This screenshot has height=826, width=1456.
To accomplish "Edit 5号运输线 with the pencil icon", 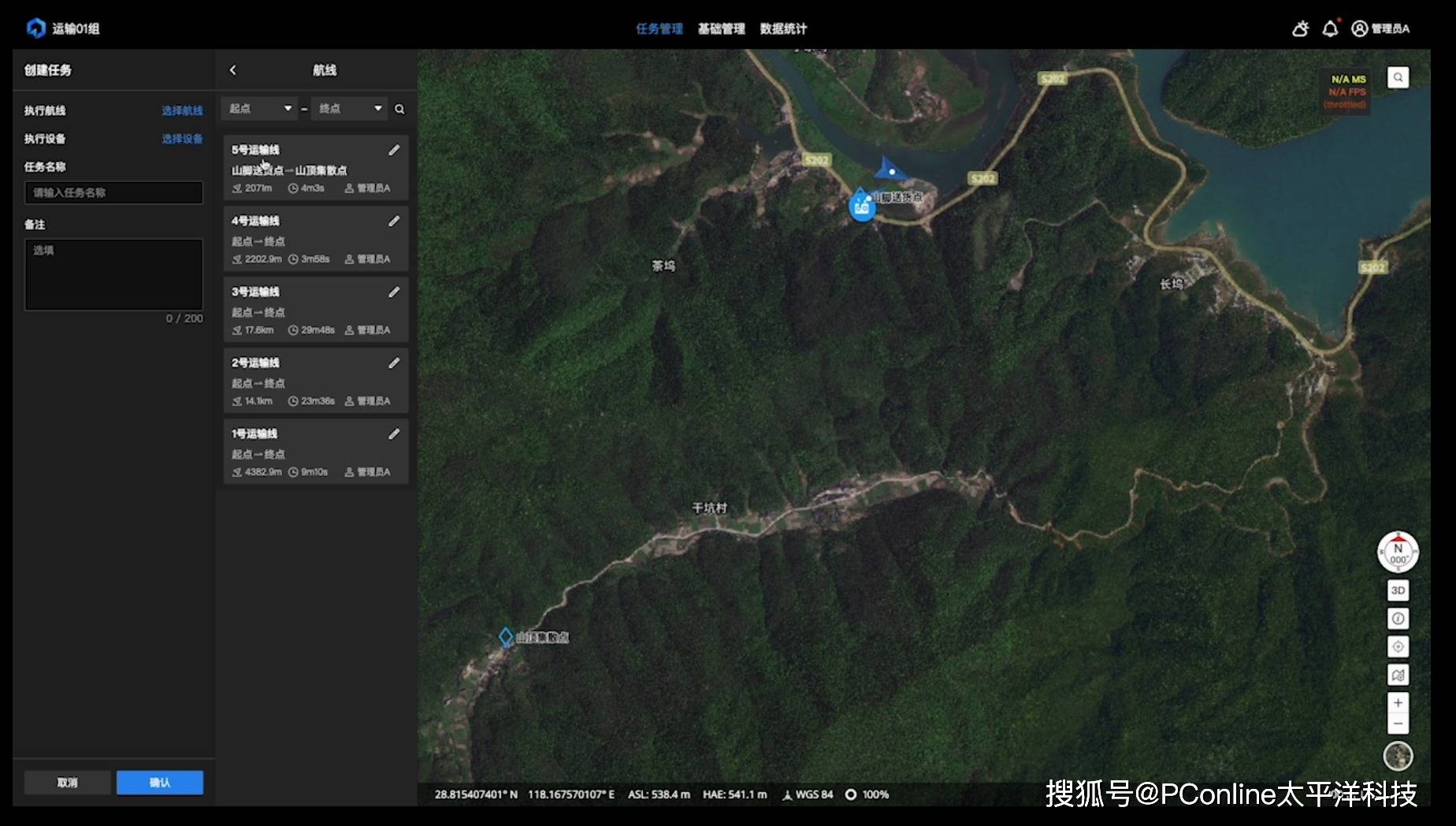I will tap(394, 150).
